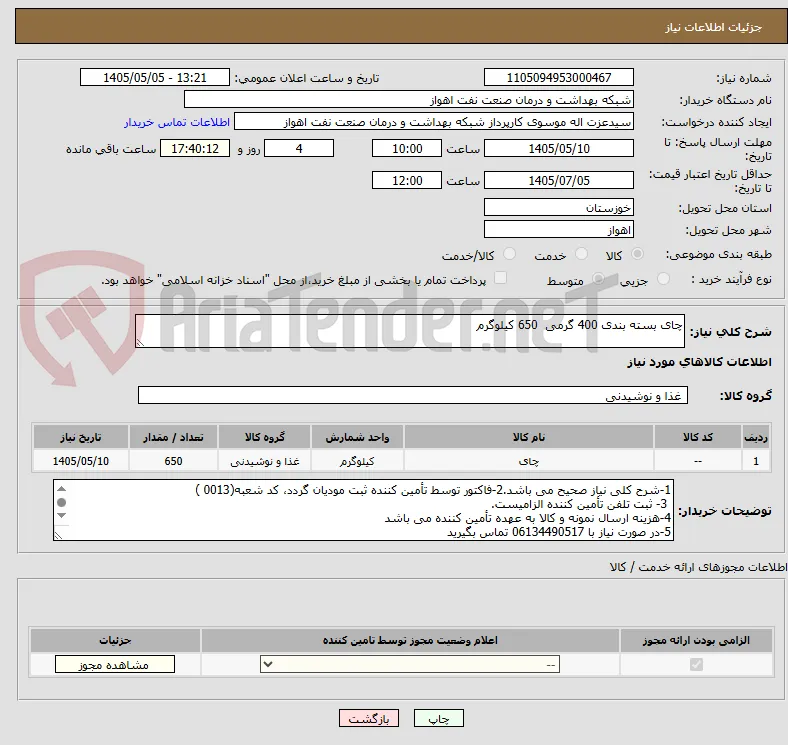Click scrollbar thumb in buyer notes

coord(61,502)
